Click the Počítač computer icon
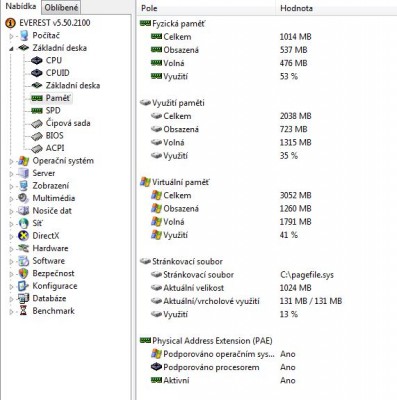This screenshot has width=397, height=400. tap(24, 35)
